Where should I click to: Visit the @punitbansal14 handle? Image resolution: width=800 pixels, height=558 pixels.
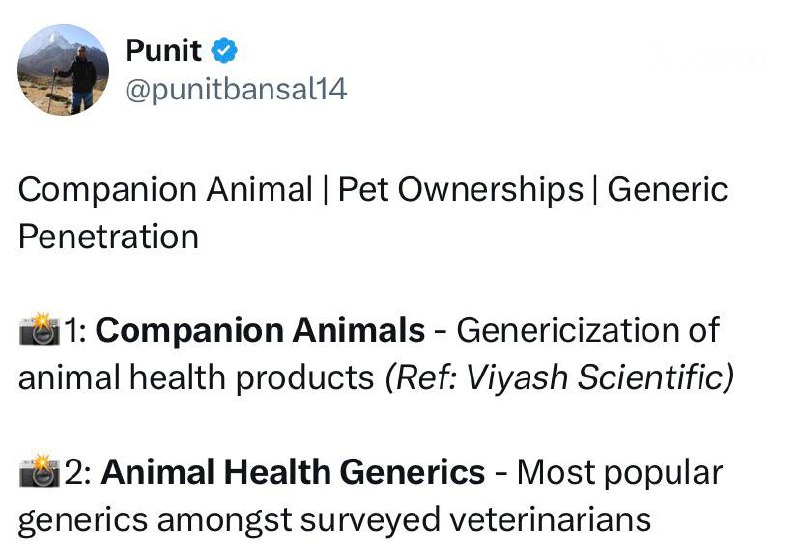236,89
